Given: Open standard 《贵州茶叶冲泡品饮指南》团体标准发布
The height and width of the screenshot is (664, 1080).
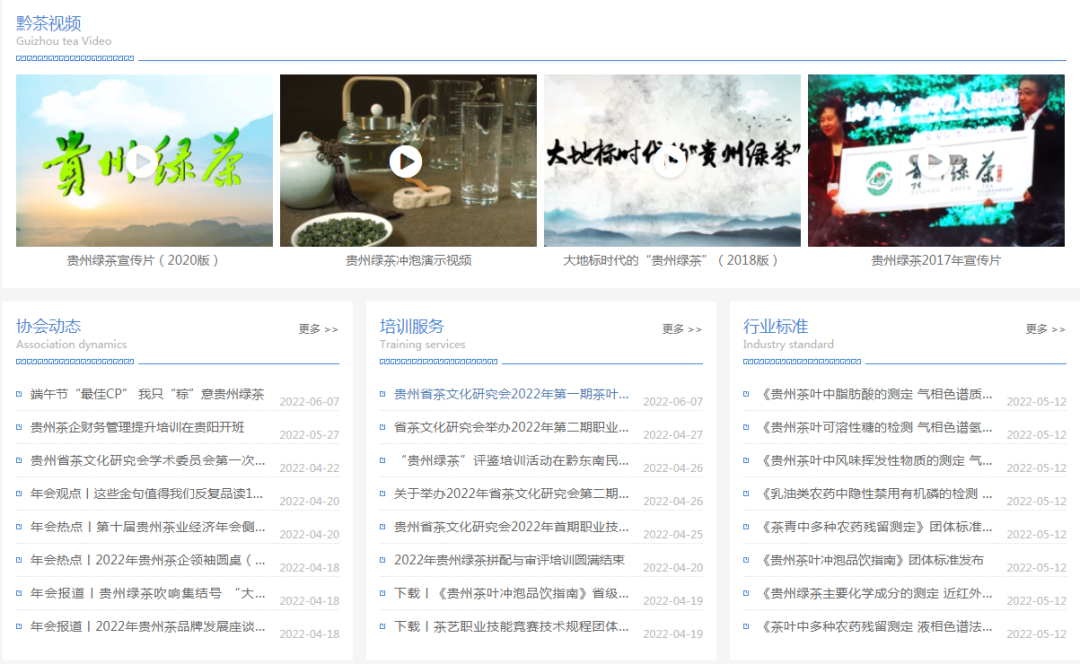Looking at the screenshot, I should 871,559.
